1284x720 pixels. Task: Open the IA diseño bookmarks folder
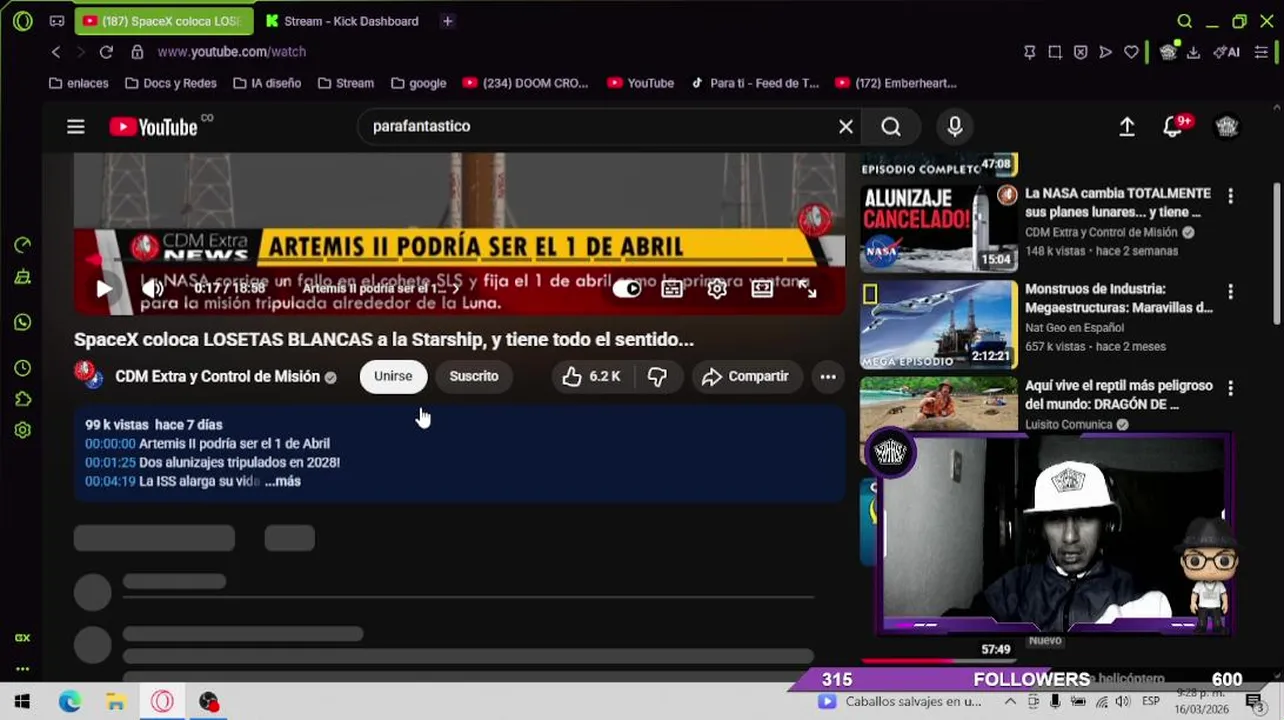(267, 83)
